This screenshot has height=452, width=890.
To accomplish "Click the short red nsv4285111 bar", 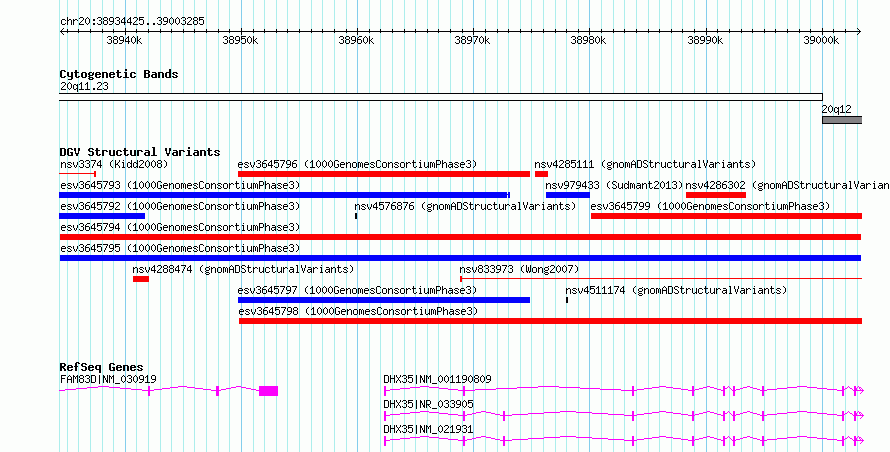I will 541,174.
